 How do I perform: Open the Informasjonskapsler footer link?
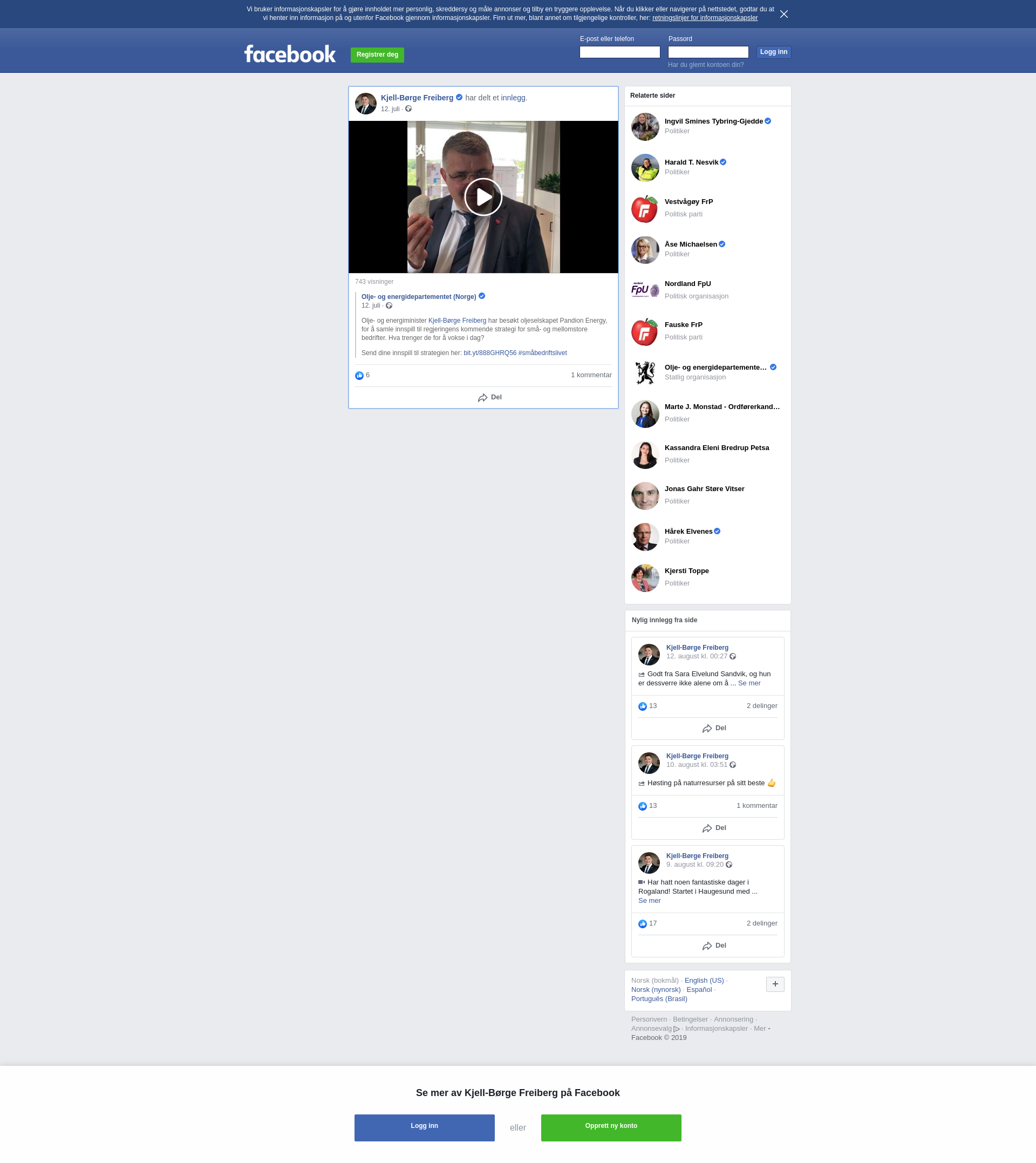[x=716, y=1028]
